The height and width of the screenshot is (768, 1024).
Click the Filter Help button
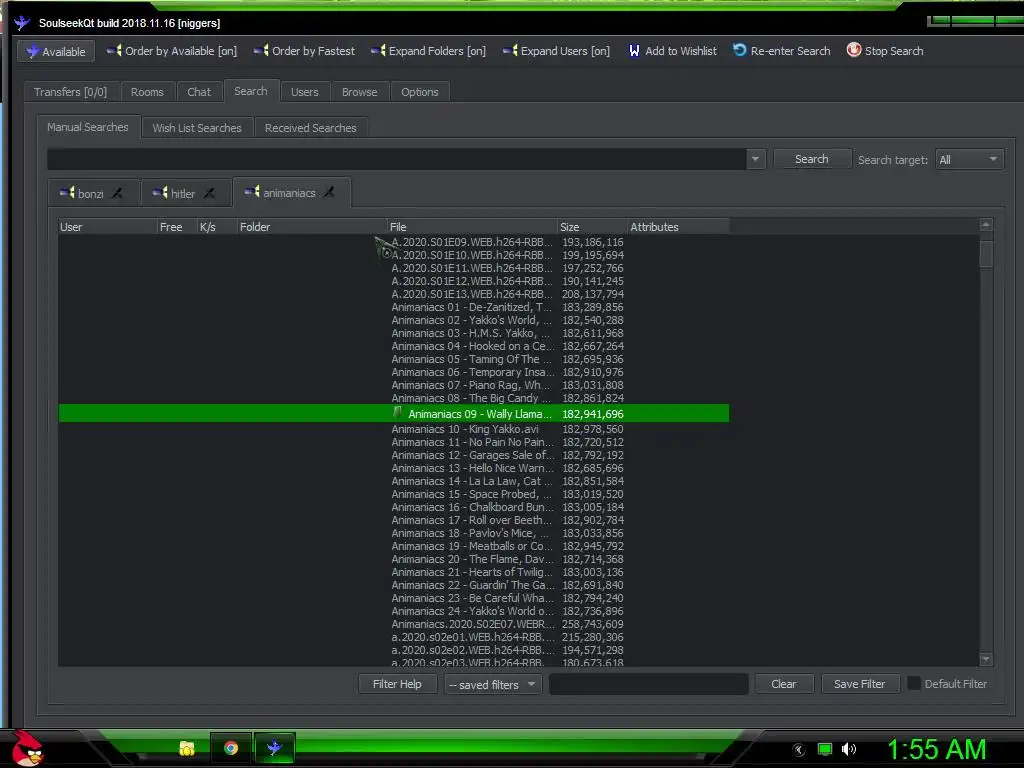[x=397, y=684]
